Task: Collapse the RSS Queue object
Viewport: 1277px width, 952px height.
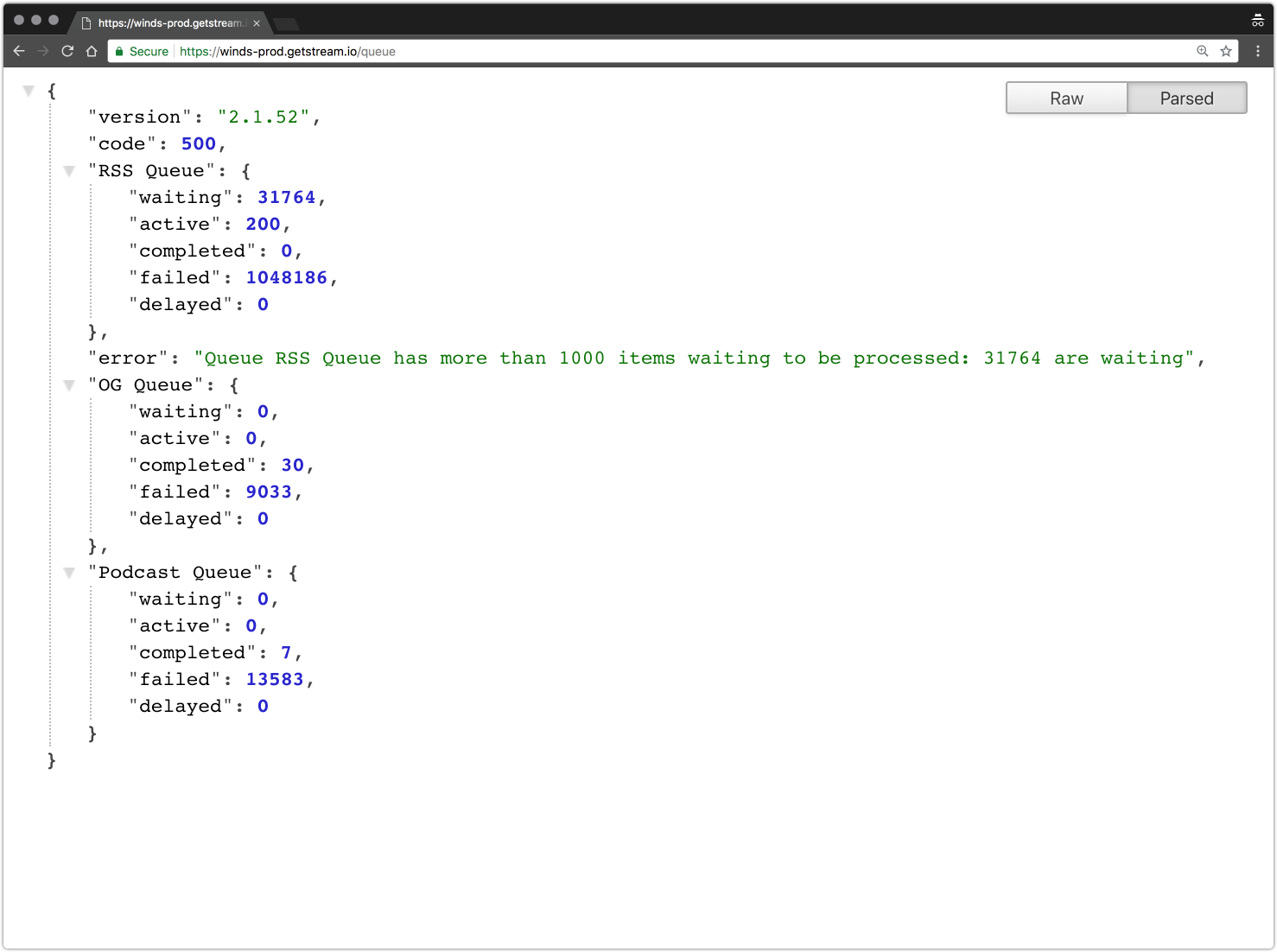Action: coord(69,171)
